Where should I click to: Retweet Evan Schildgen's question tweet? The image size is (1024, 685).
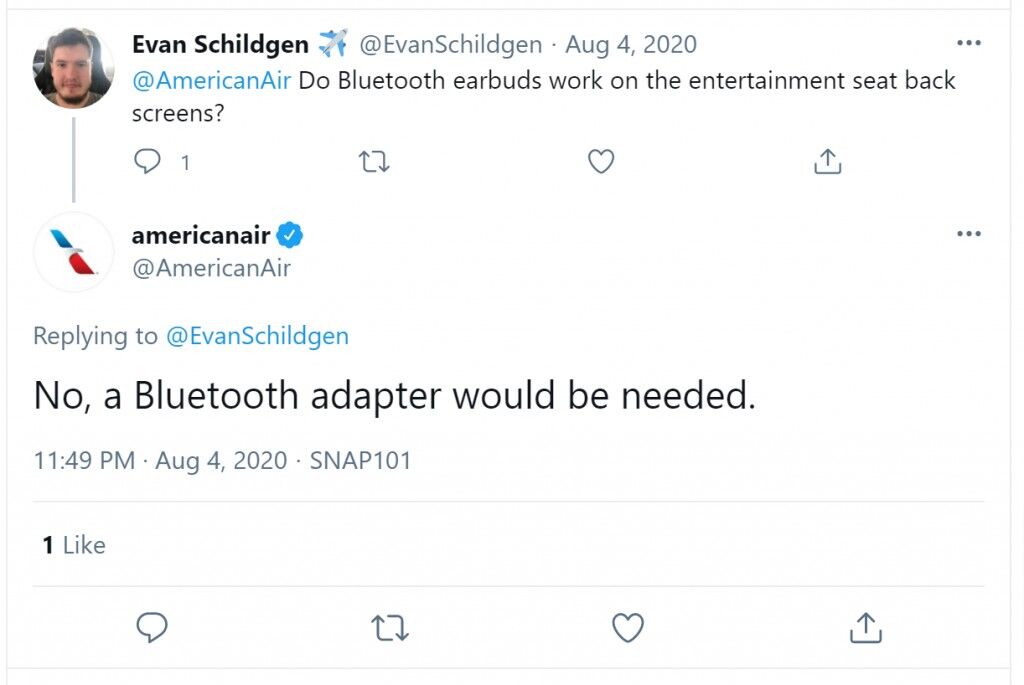pos(374,161)
